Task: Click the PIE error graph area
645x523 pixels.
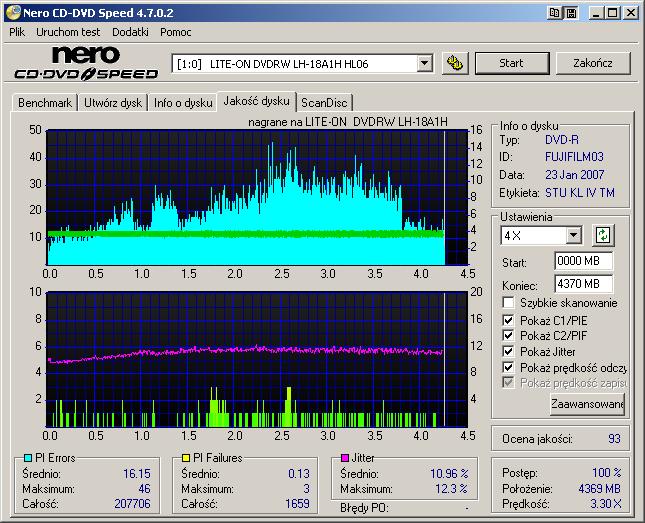Action: tap(257, 197)
